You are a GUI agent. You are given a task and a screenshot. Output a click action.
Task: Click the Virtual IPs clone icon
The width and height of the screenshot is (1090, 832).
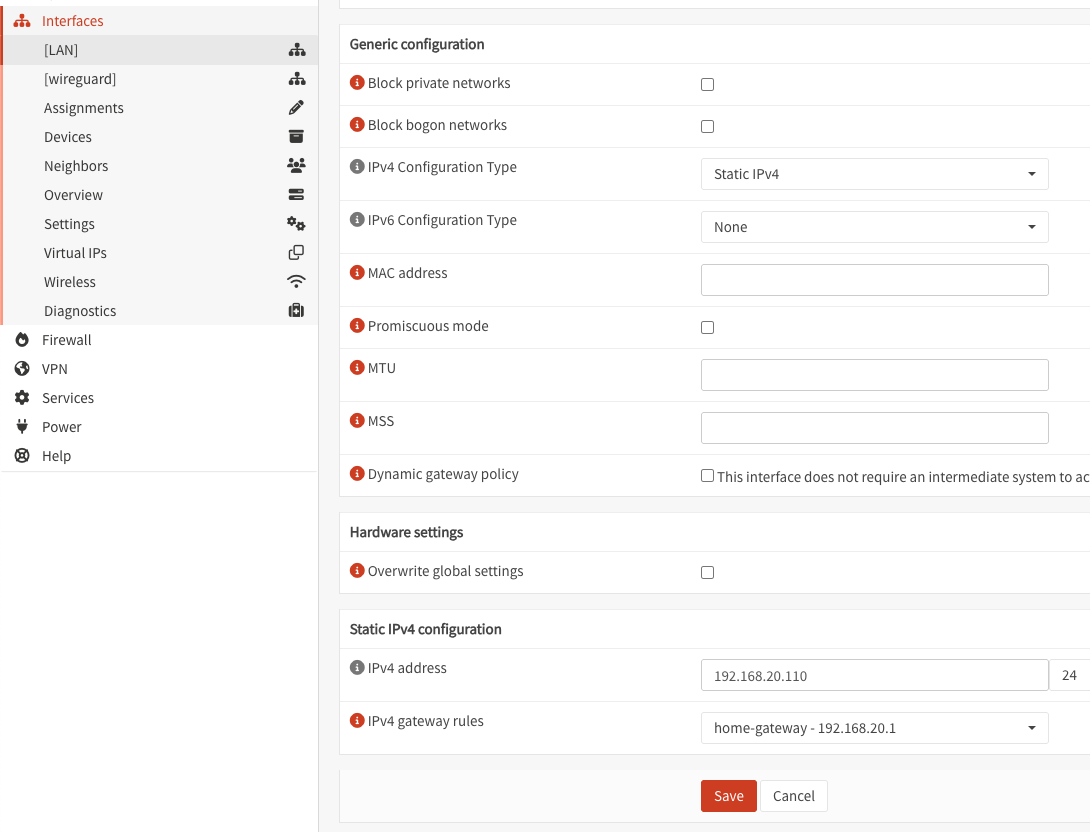[296, 253]
